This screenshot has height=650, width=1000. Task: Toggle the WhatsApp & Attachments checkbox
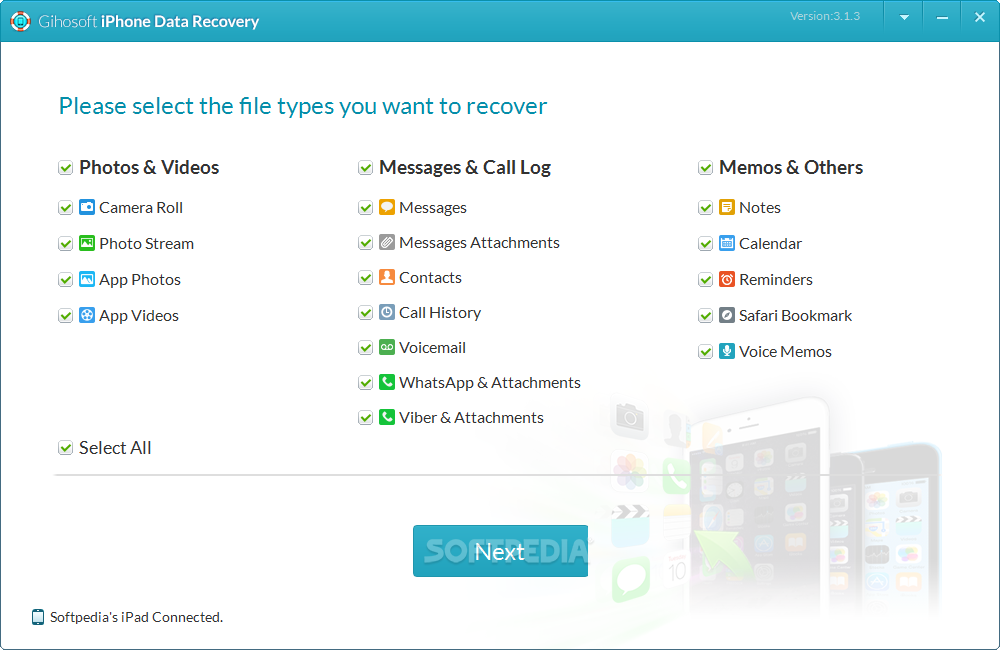coord(365,383)
